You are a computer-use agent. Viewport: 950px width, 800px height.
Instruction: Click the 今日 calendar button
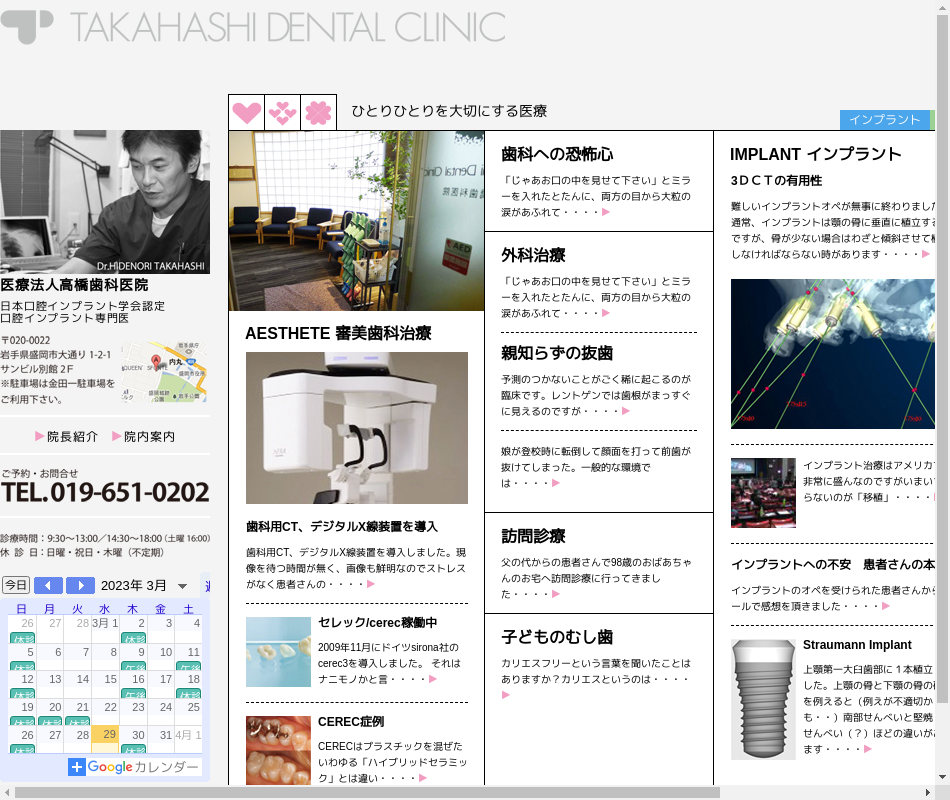point(16,585)
